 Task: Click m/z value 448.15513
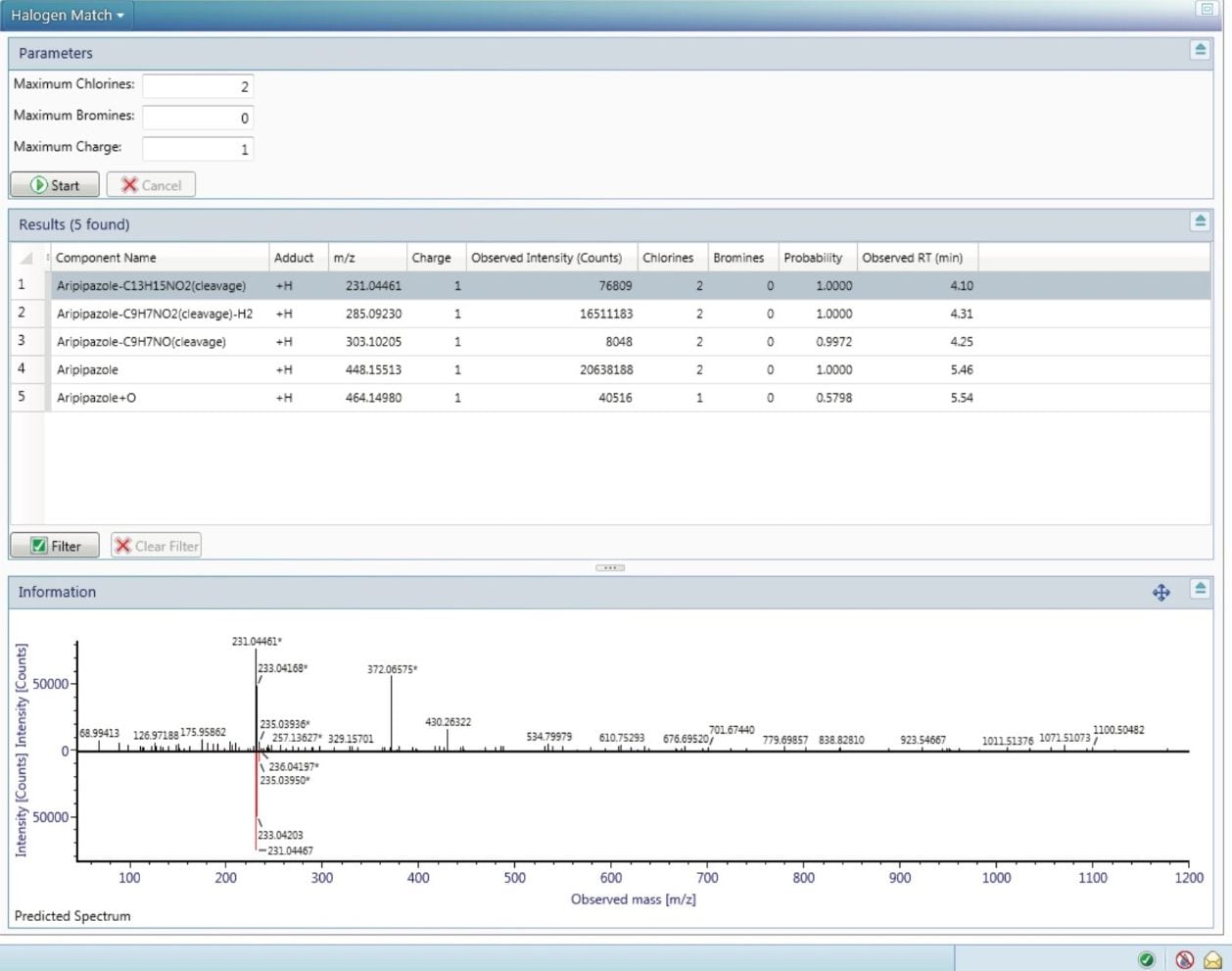(x=373, y=369)
